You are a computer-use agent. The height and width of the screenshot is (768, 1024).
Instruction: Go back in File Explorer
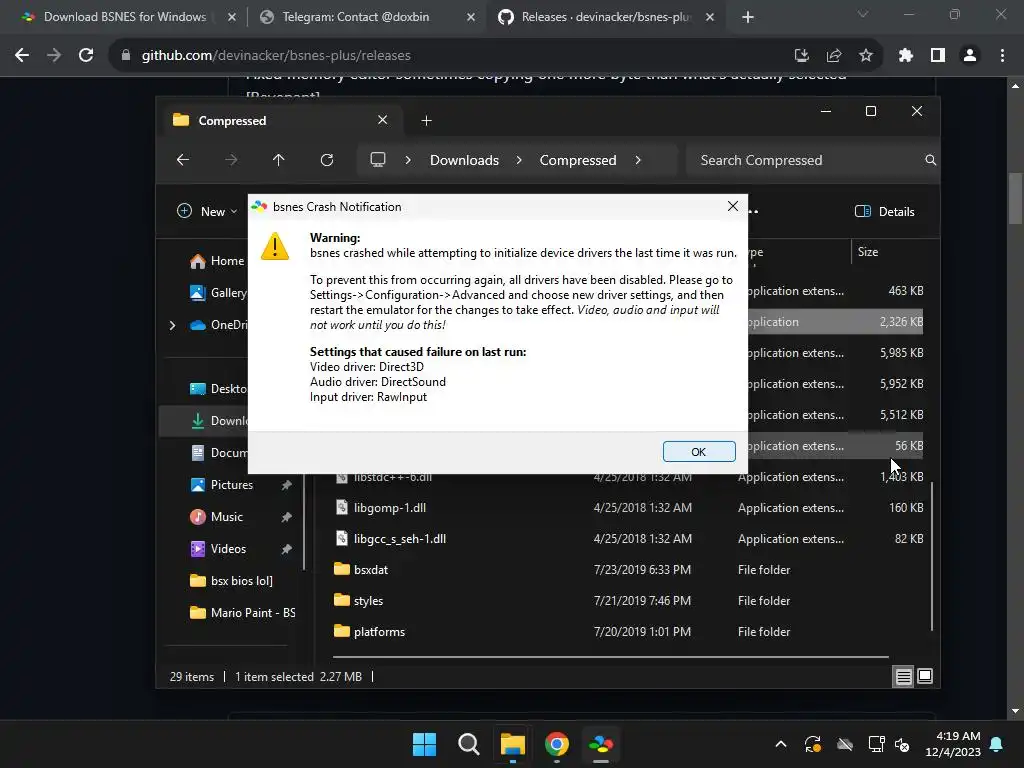(183, 160)
